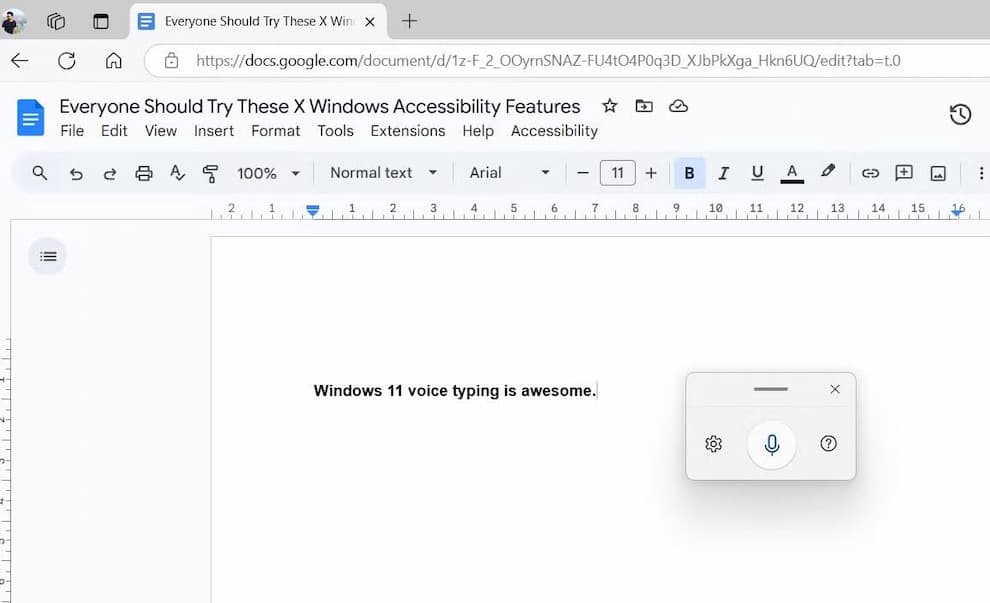Close the voice typing panel
This screenshot has width=990, height=603.
pyautogui.click(x=835, y=389)
